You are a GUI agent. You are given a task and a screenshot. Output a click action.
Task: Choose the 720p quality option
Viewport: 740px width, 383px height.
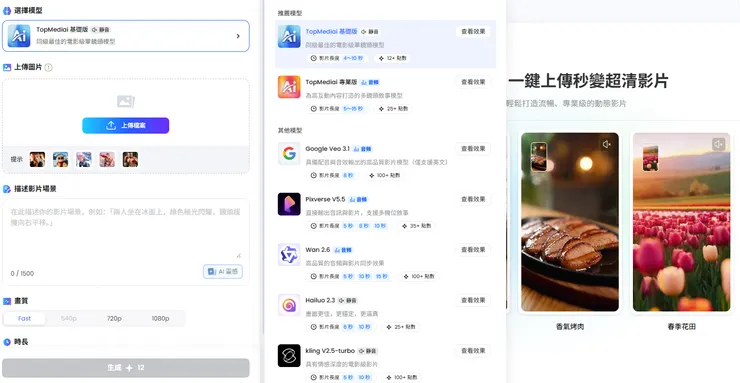coord(114,318)
